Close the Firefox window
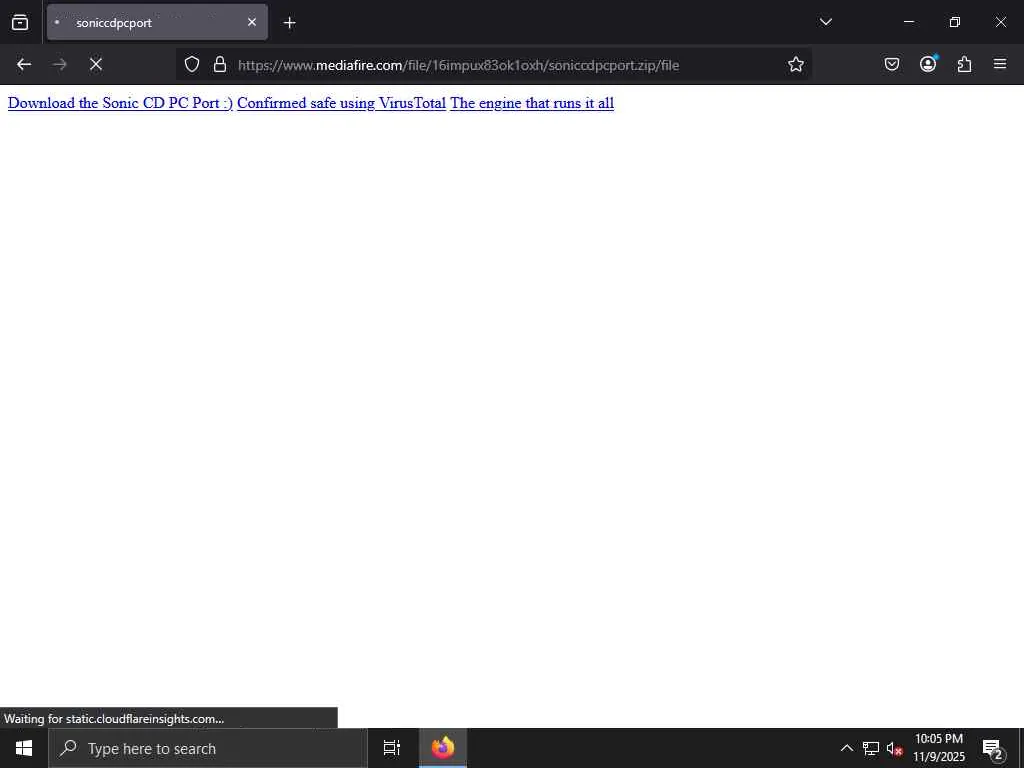1024x768 pixels. (x=1000, y=22)
